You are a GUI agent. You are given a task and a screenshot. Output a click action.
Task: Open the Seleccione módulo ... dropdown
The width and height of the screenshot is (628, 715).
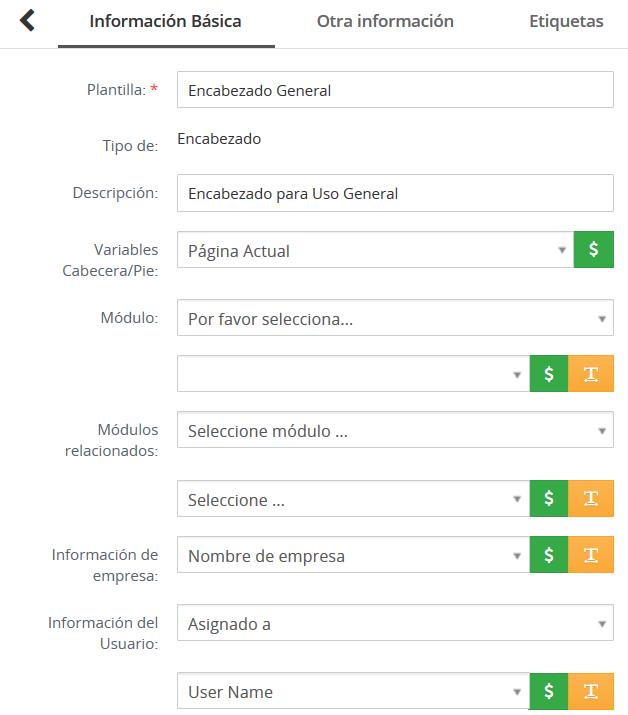pos(394,430)
